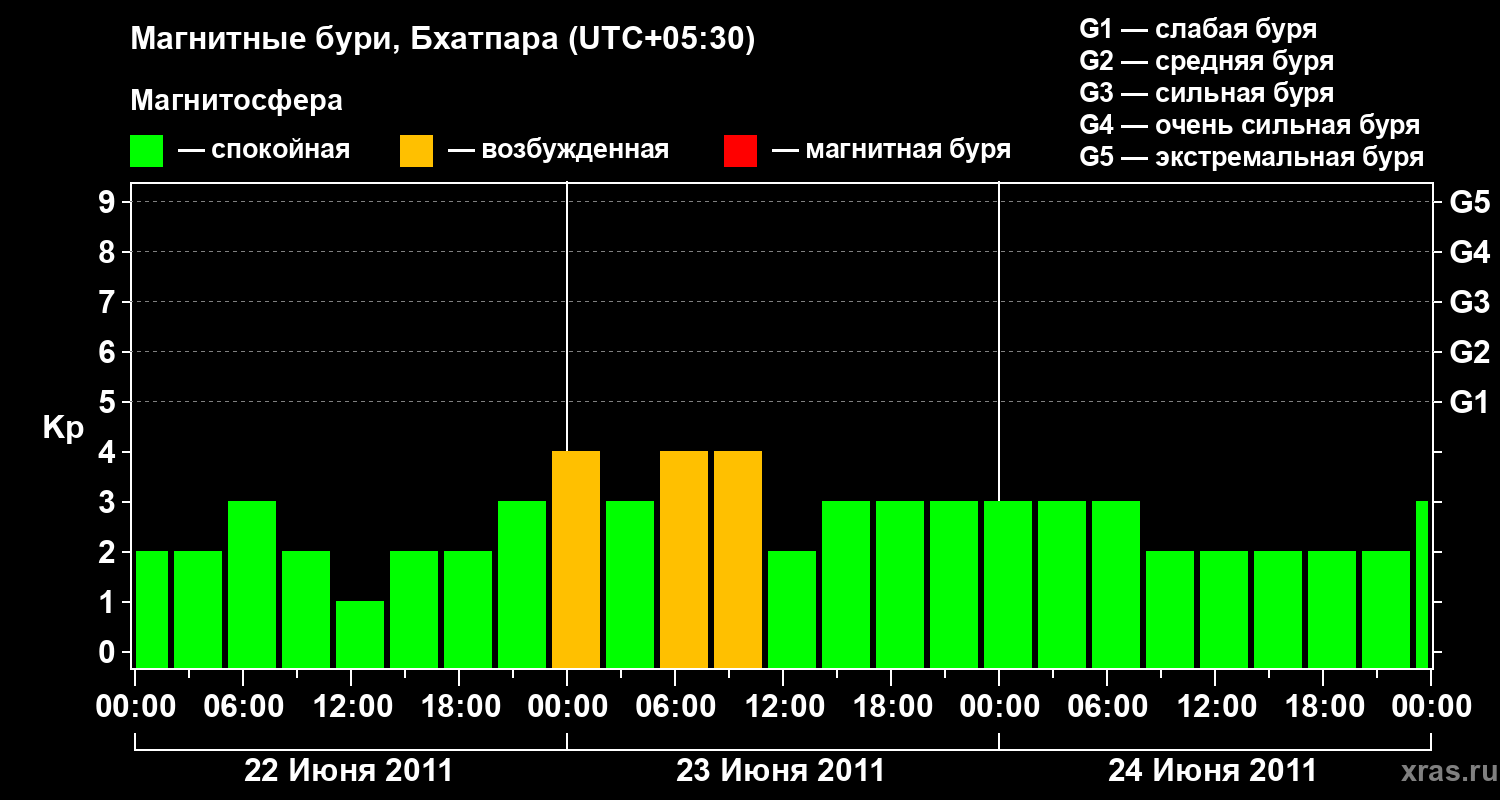Viewport: 1500px width, 800px height.
Task: Click green Kp 3 bar between the orange bars
Action: [630, 584]
